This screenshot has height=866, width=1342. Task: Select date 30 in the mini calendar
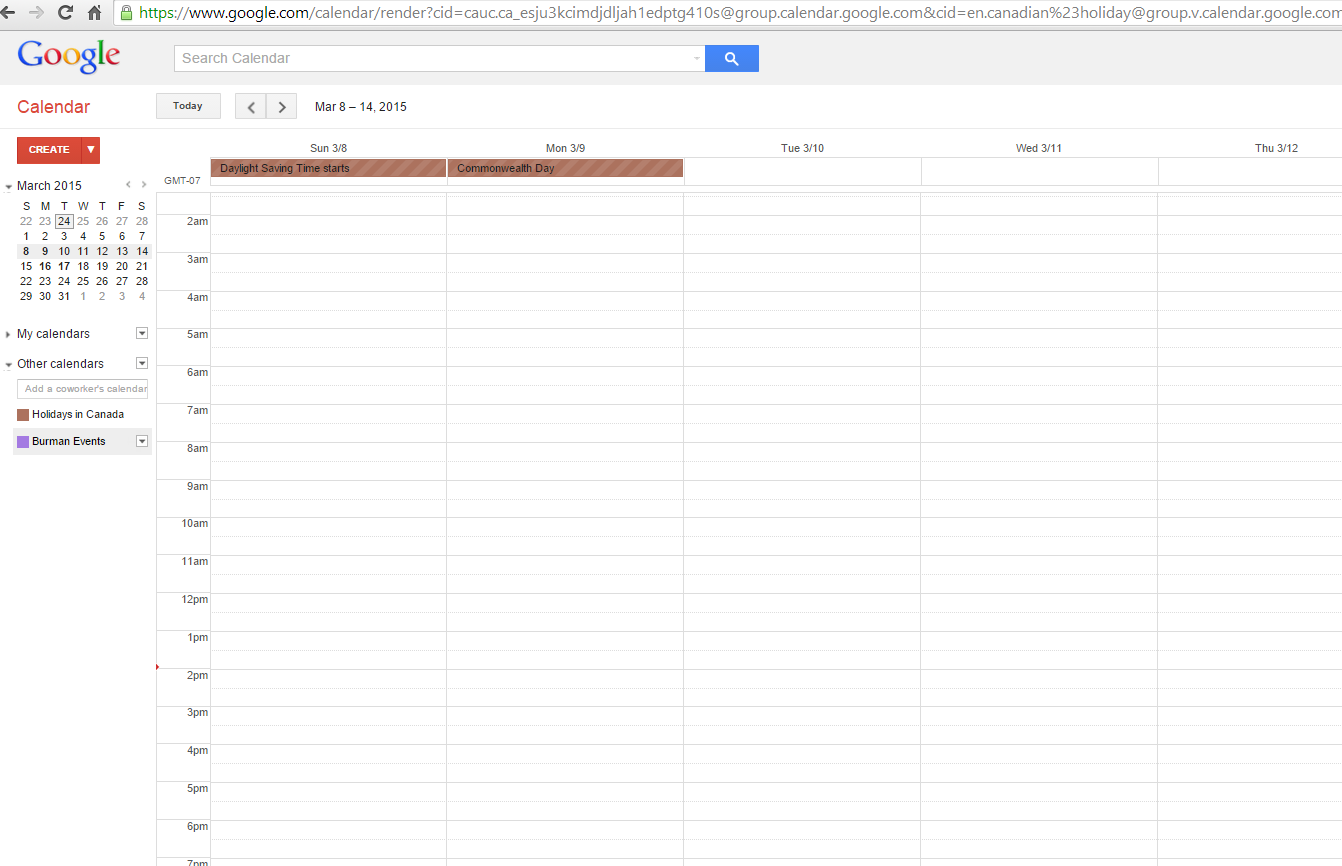point(45,297)
